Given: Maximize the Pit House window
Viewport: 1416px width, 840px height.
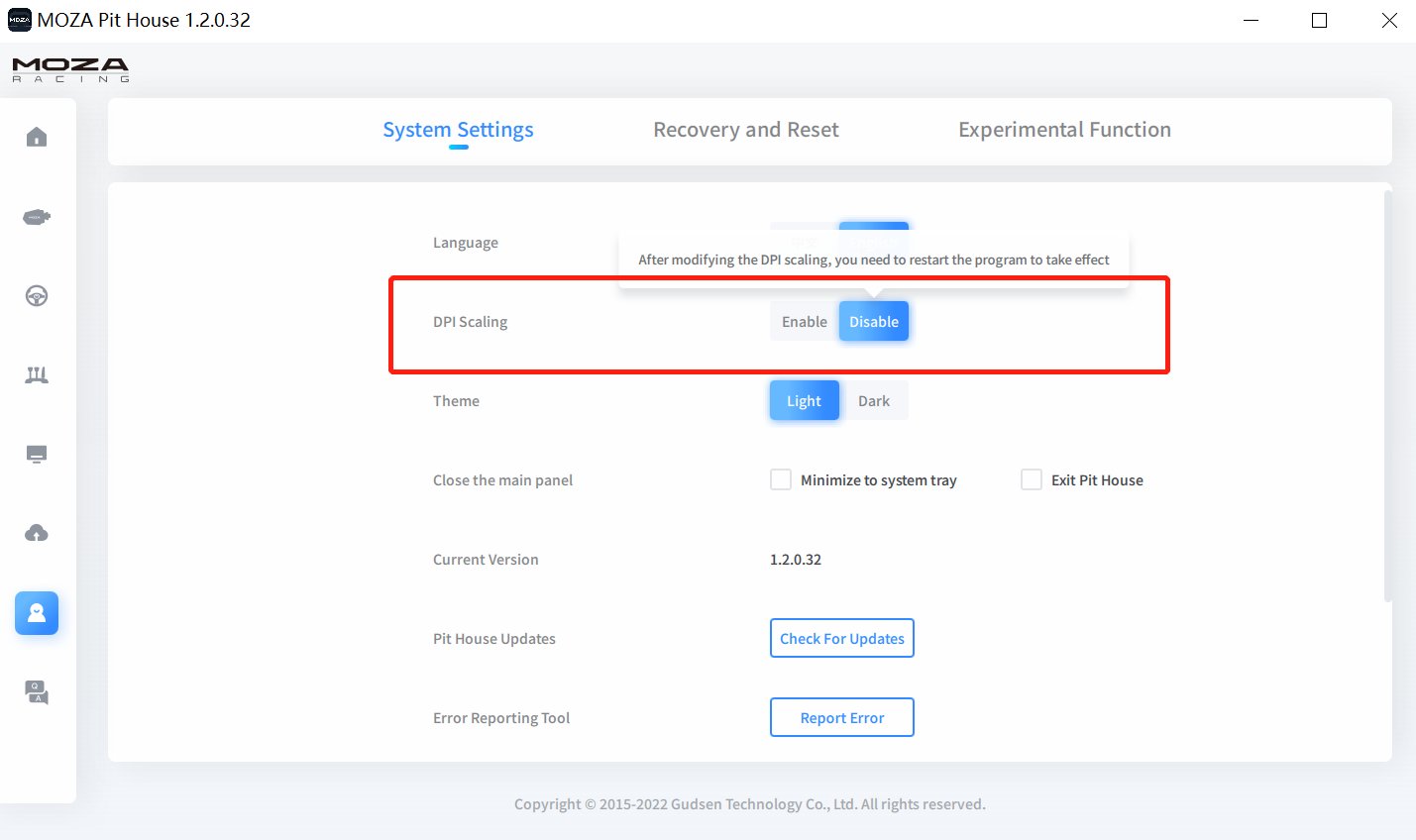Looking at the screenshot, I should click(1319, 20).
